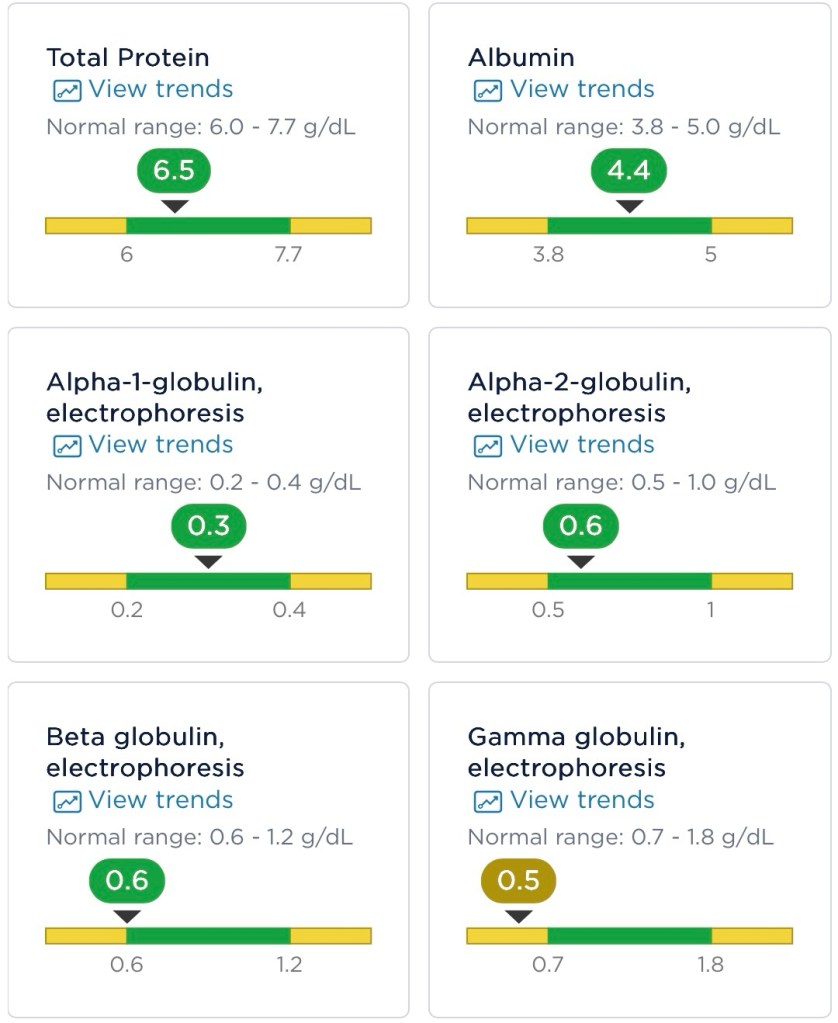Select the Alpha-2-globulin "View trends" text link
Viewport: 838px width, 1023px height.
[582, 445]
